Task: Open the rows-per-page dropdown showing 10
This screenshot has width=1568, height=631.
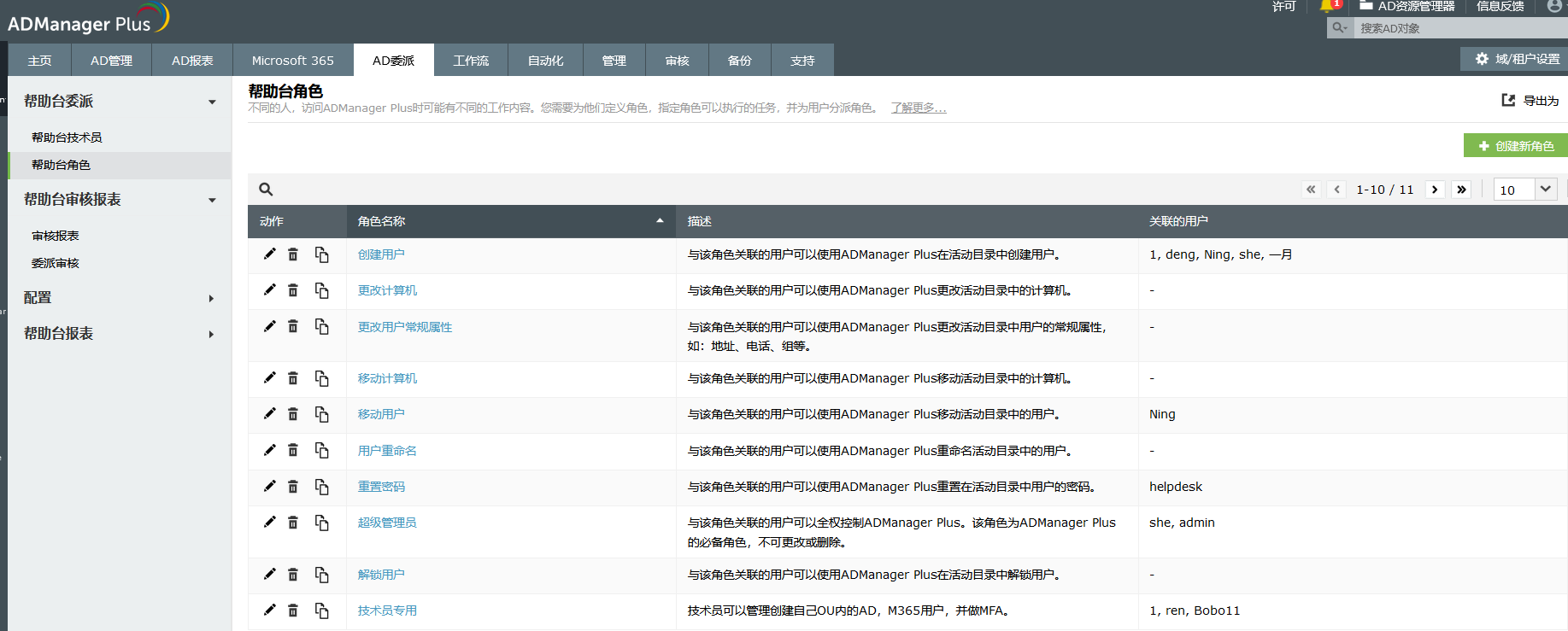Action: (x=1525, y=190)
